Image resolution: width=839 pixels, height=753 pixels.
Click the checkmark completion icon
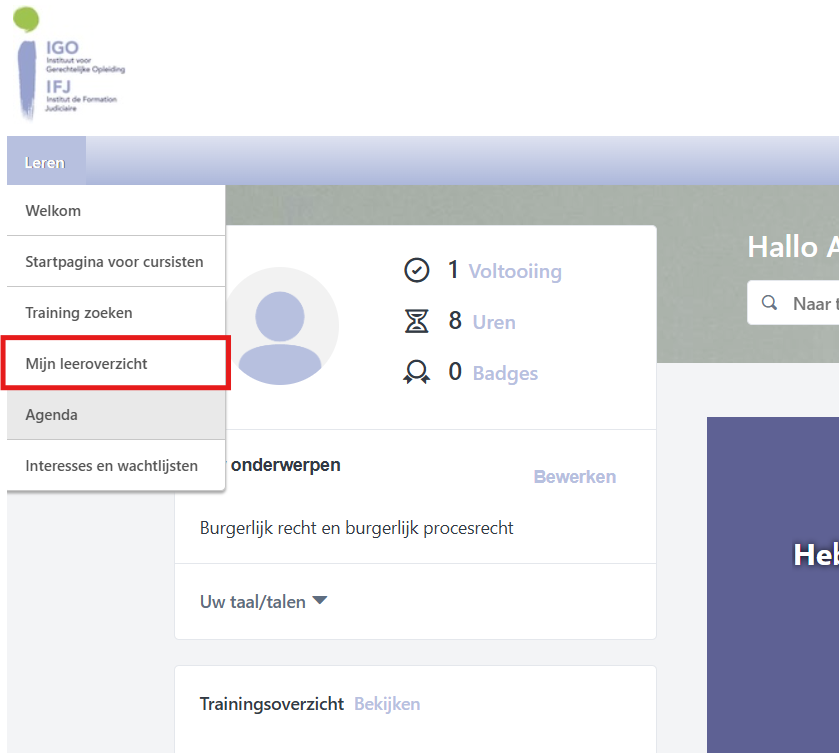(416, 270)
